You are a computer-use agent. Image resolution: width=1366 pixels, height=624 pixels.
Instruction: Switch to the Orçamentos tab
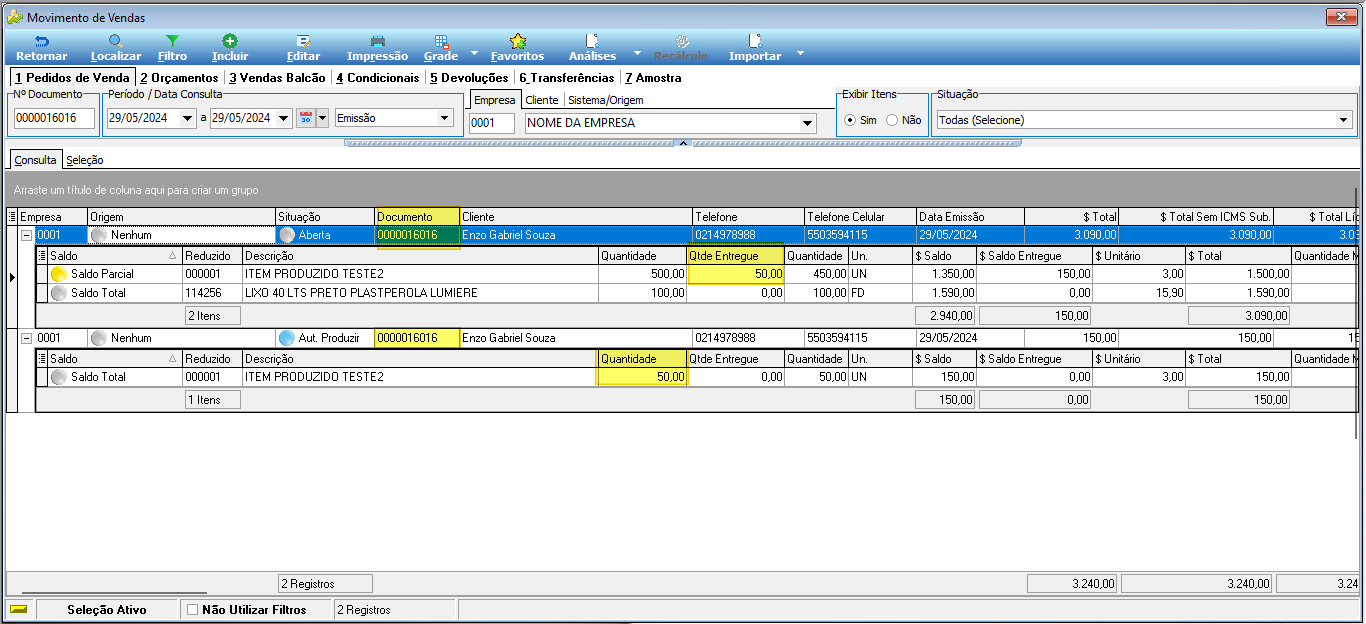tap(179, 77)
